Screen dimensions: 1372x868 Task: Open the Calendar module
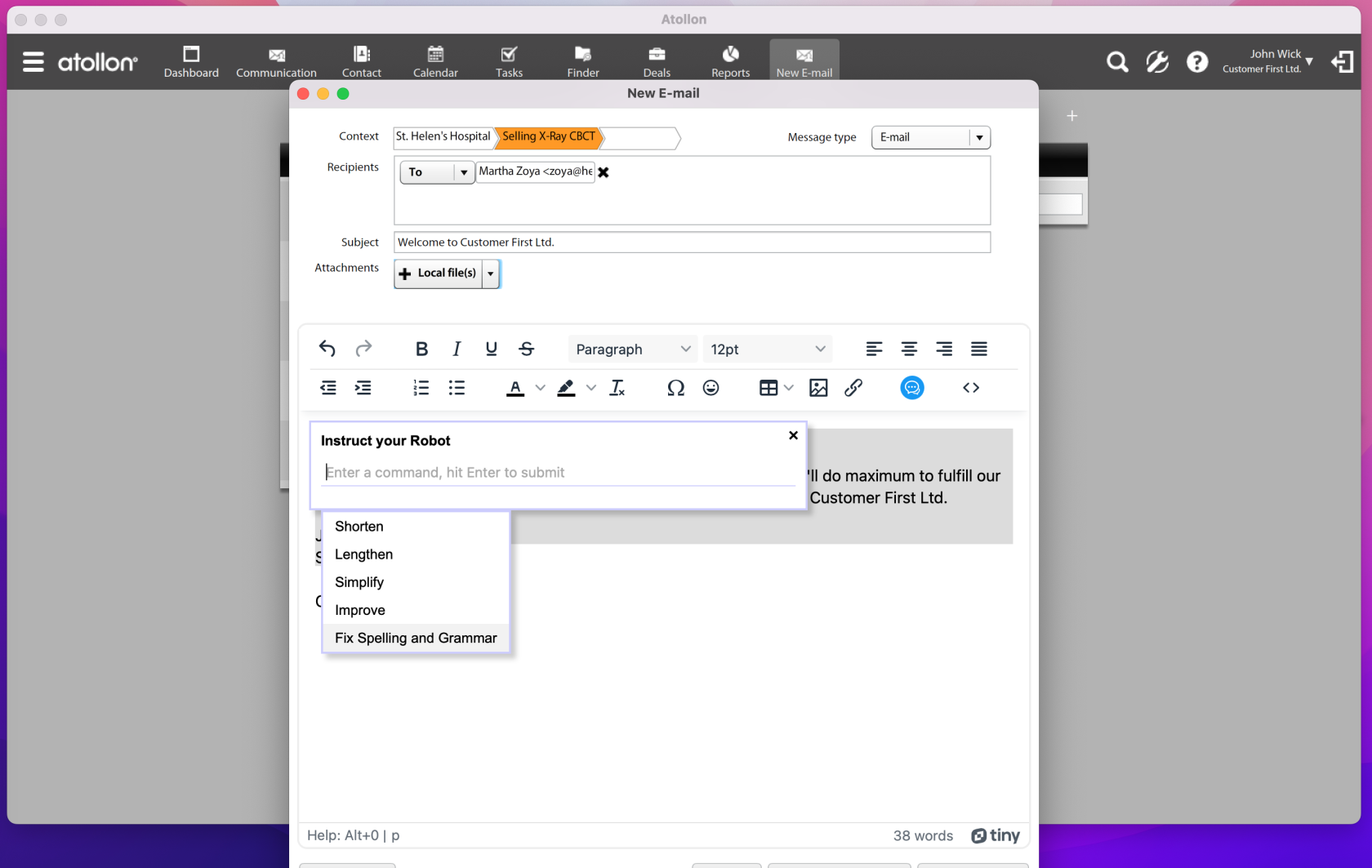[435, 61]
